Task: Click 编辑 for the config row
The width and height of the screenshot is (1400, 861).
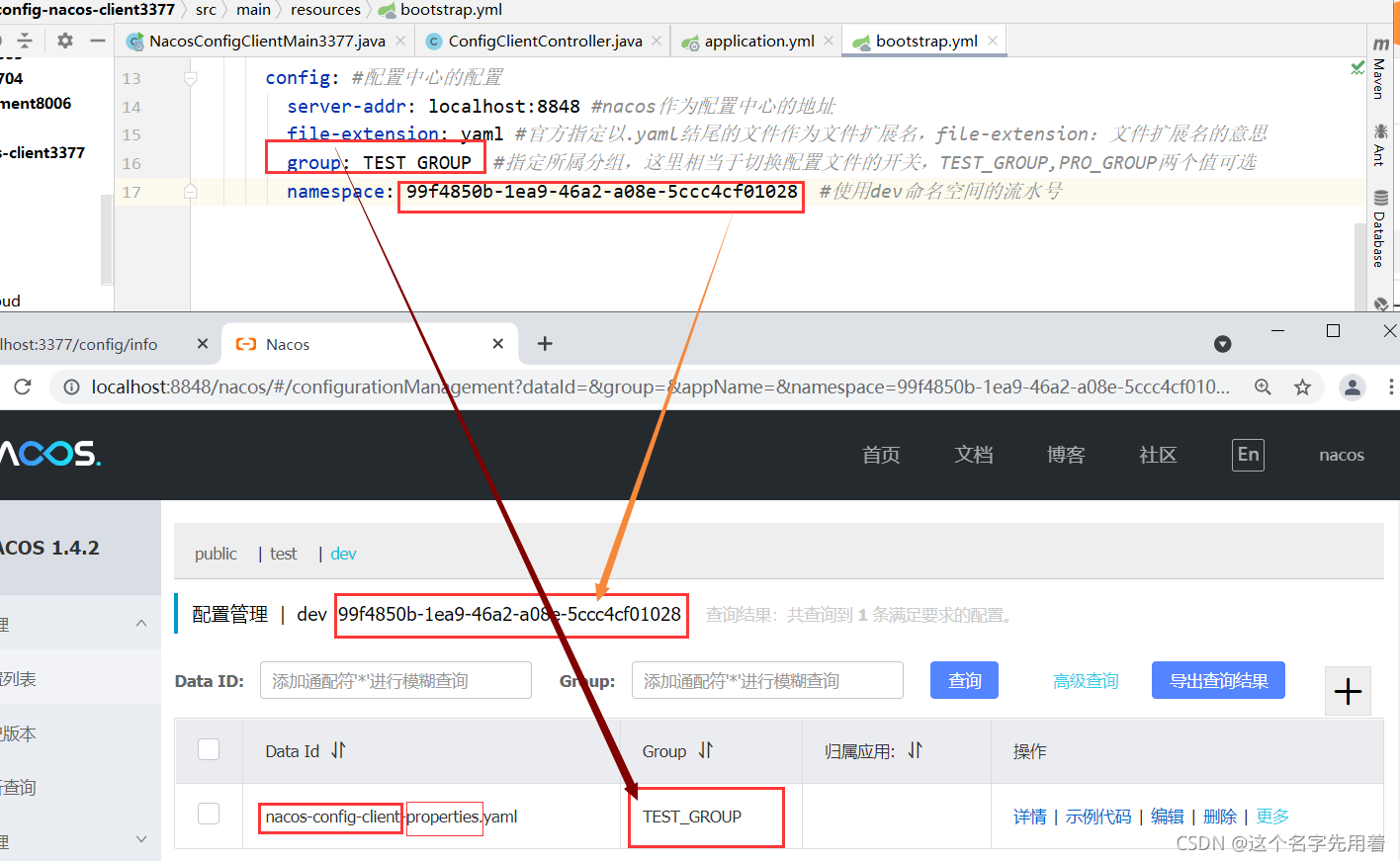Action: click(x=1167, y=817)
